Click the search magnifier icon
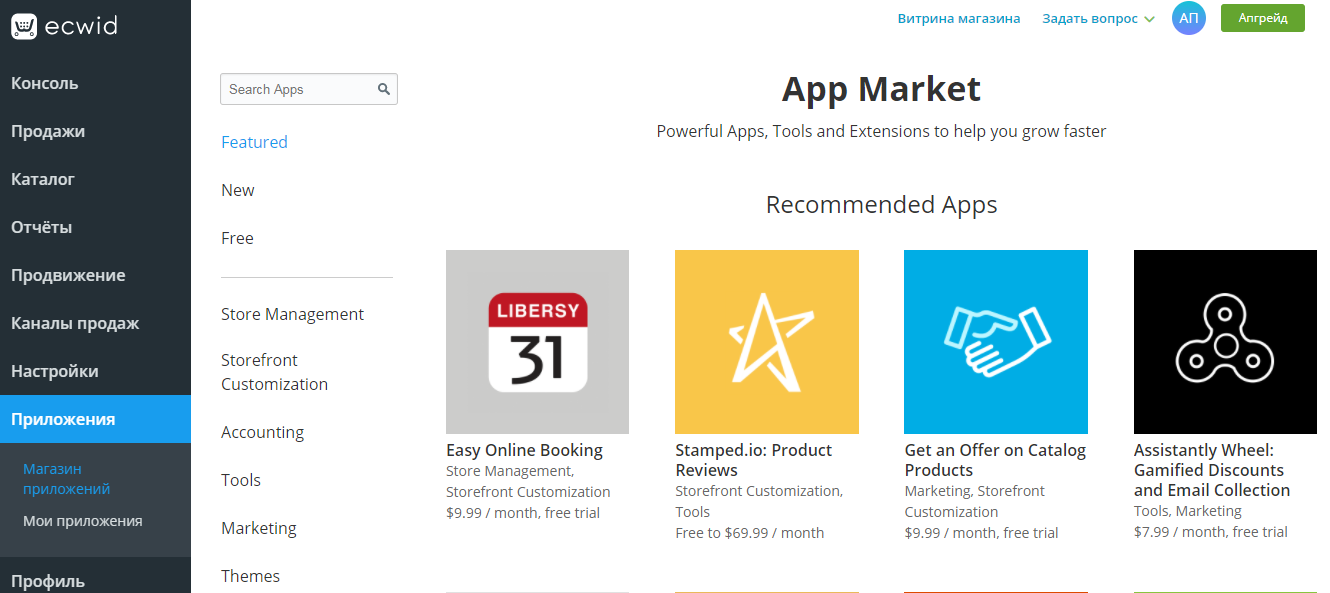The height and width of the screenshot is (593, 1330). (x=384, y=89)
